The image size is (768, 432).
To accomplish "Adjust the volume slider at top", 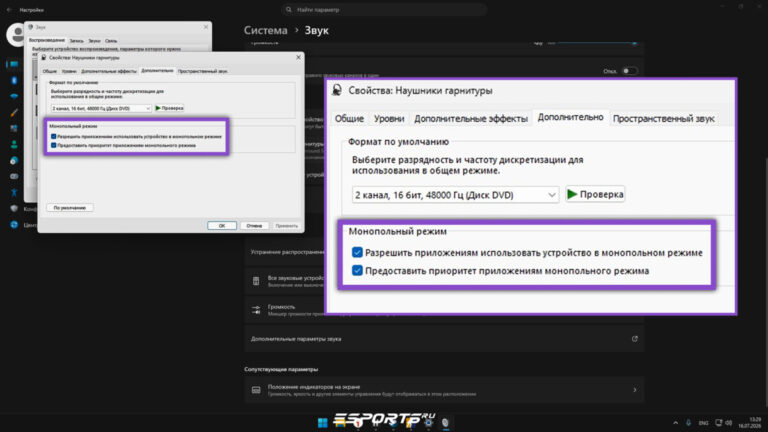I will tap(597, 43).
